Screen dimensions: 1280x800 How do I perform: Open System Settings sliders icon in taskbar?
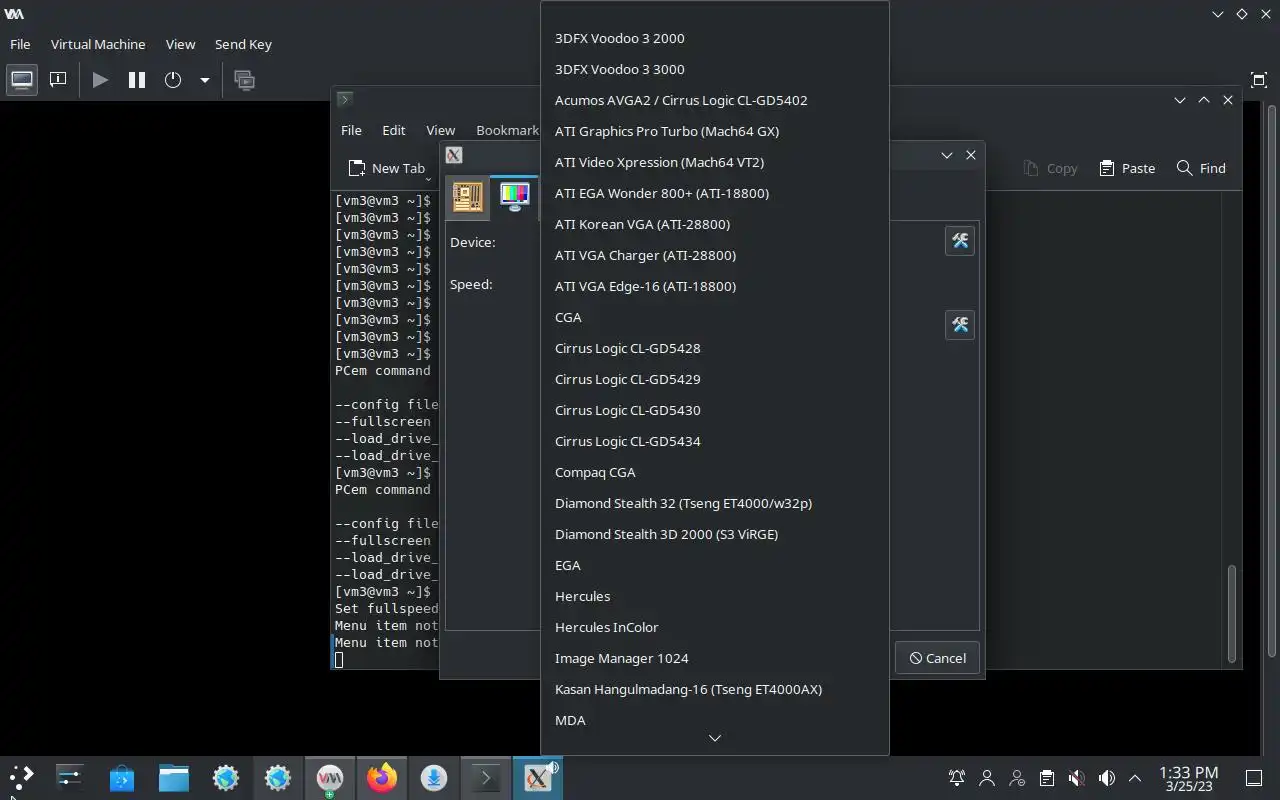coord(69,777)
